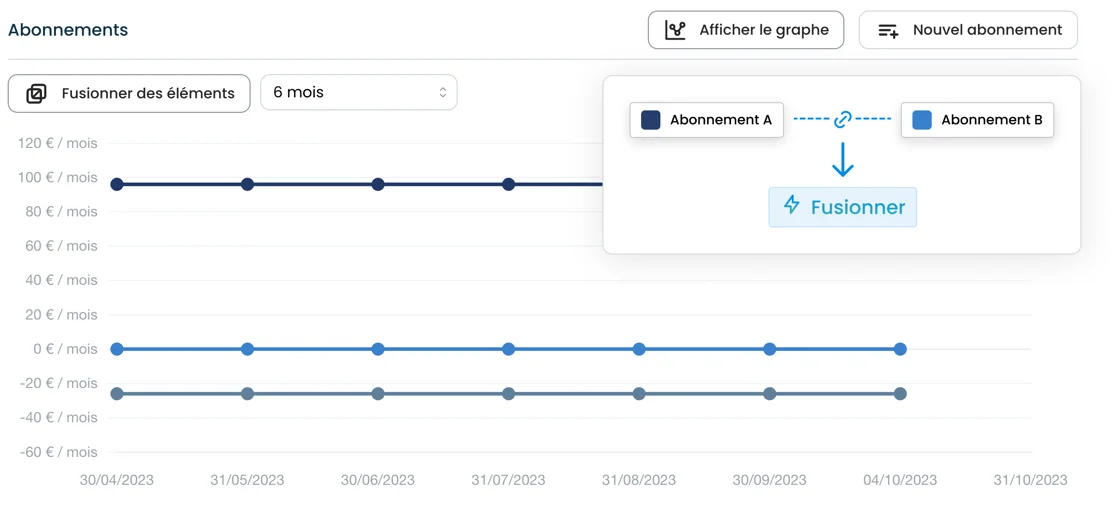
Task: Click the dark navy data point at 30/04/2023
Action: point(117,184)
